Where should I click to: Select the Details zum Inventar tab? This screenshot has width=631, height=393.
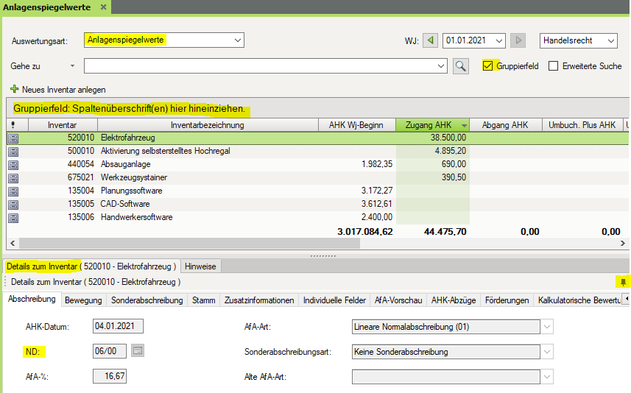pos(91,266)
